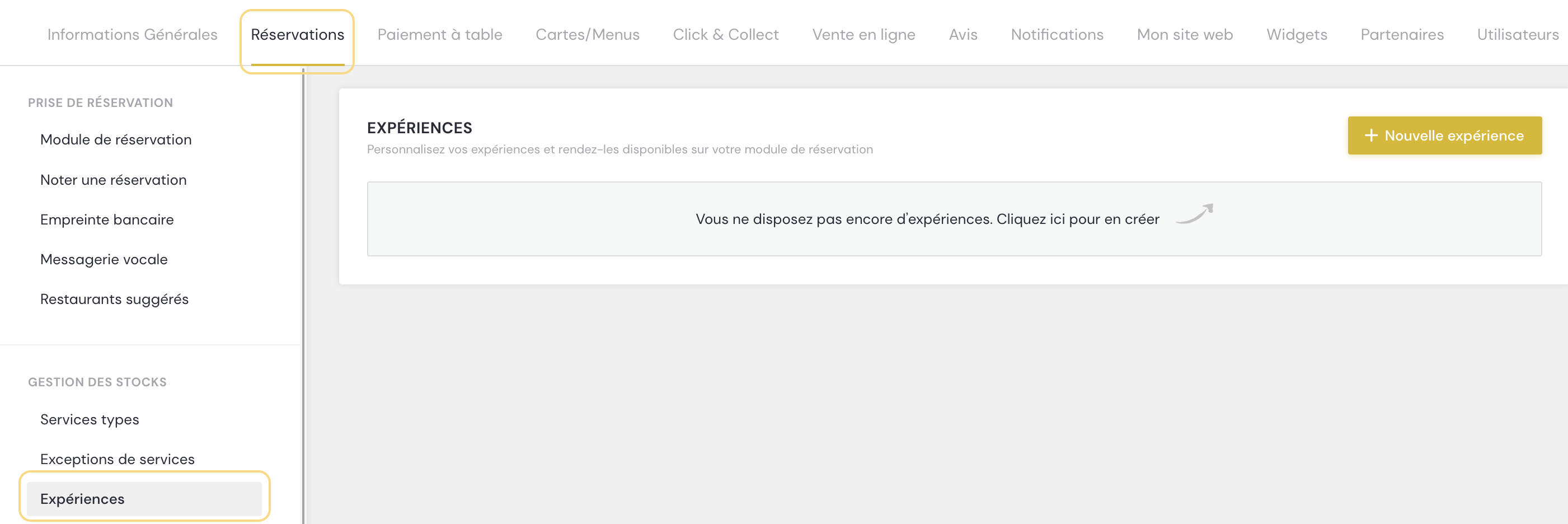This screenshot has width=1568, height=524.
Task: Open the Vente en ligne tab
Action: coord(863,35)
